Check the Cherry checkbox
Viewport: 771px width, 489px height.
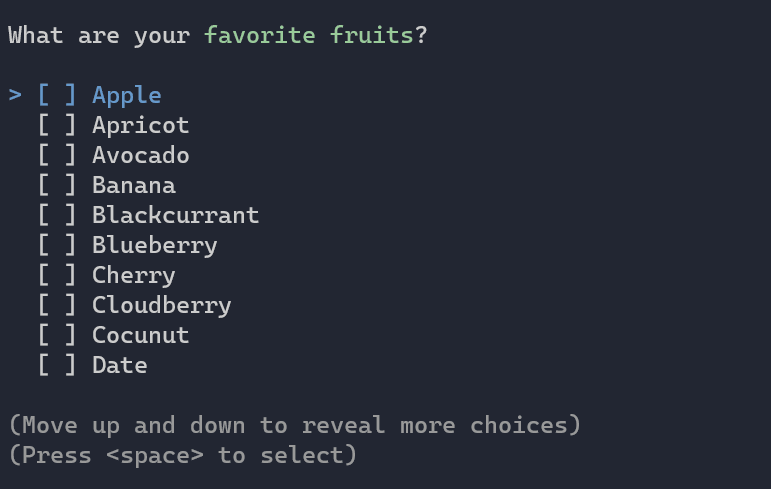[57, 276]
